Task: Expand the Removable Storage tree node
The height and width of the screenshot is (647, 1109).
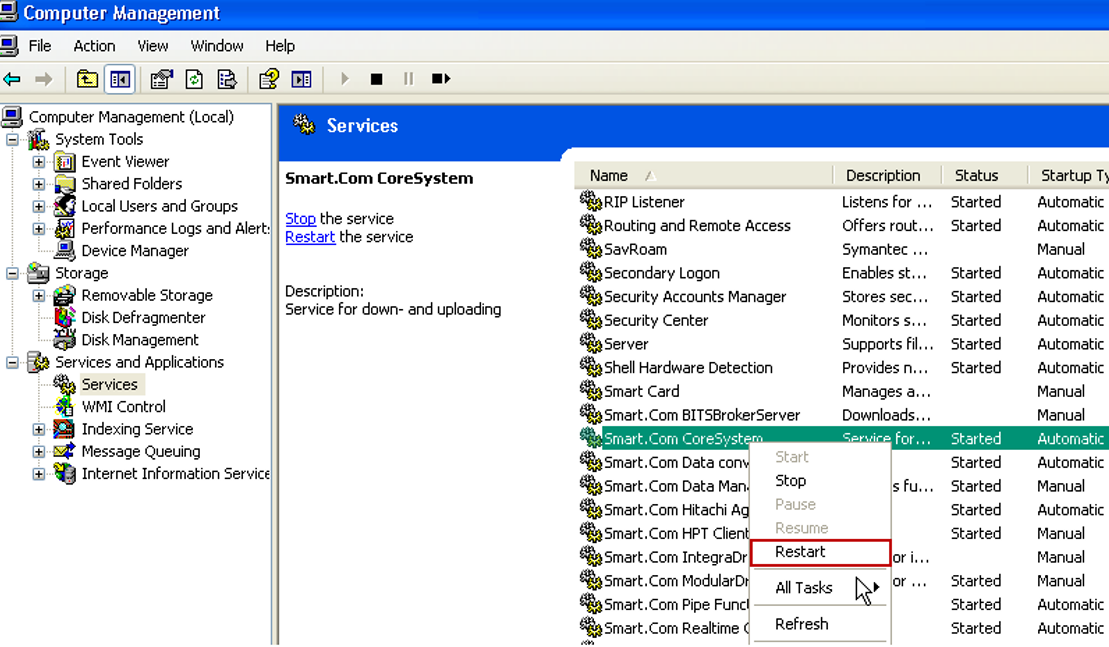Action: [x=39, y=296]
